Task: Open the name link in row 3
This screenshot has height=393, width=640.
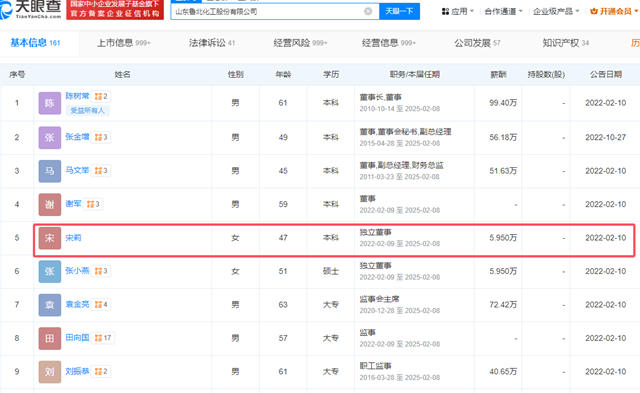Action: 77,170
